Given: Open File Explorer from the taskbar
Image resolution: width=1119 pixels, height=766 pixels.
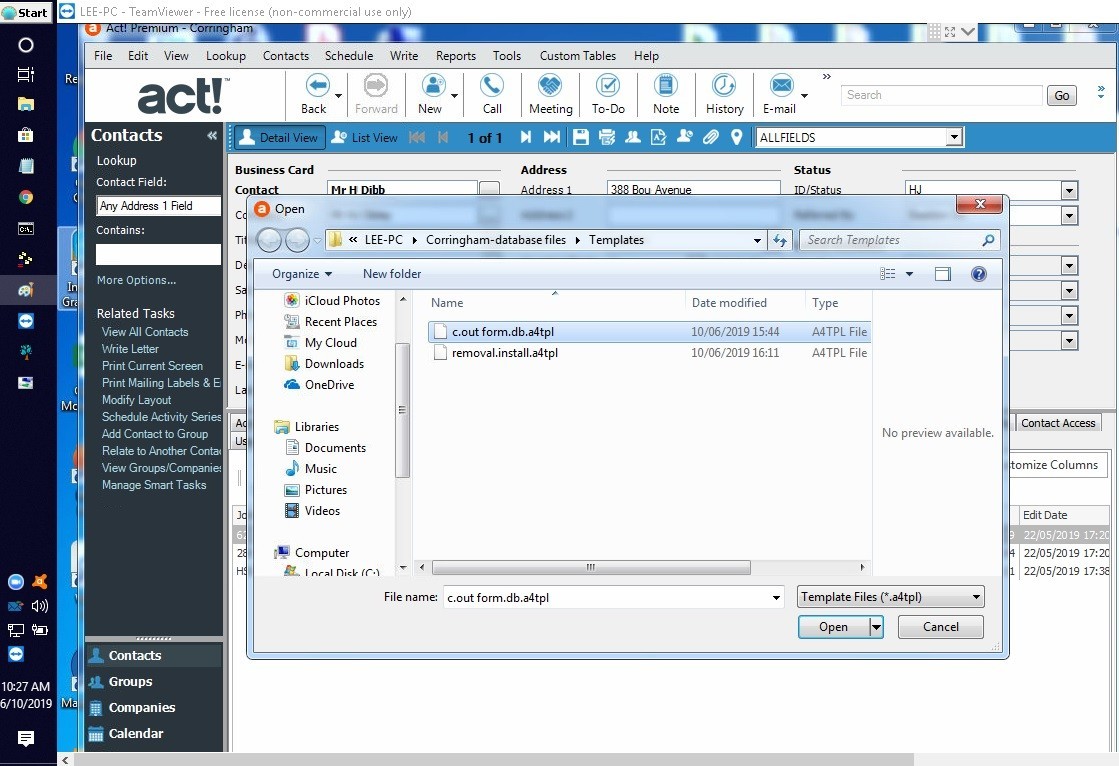Looking at the screenshot, I should [x=26, y=104].
